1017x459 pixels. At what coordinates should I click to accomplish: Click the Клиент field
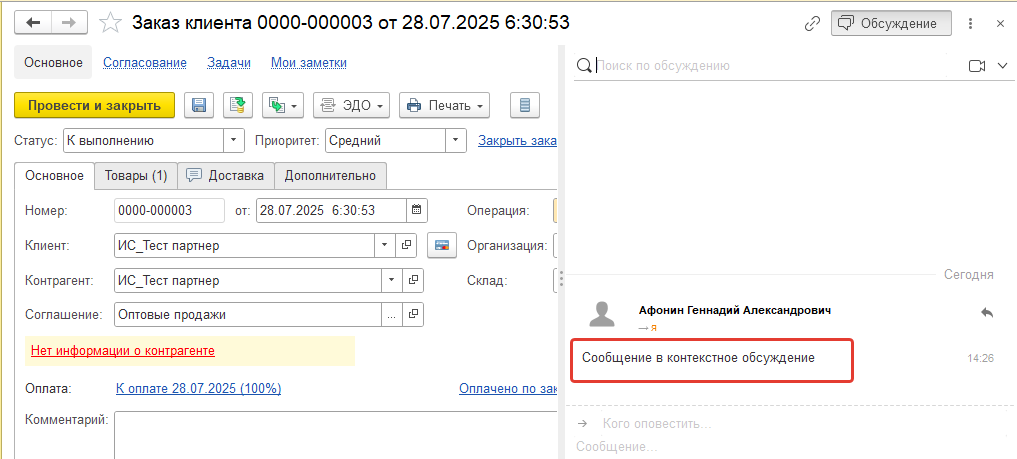[245, 246]
